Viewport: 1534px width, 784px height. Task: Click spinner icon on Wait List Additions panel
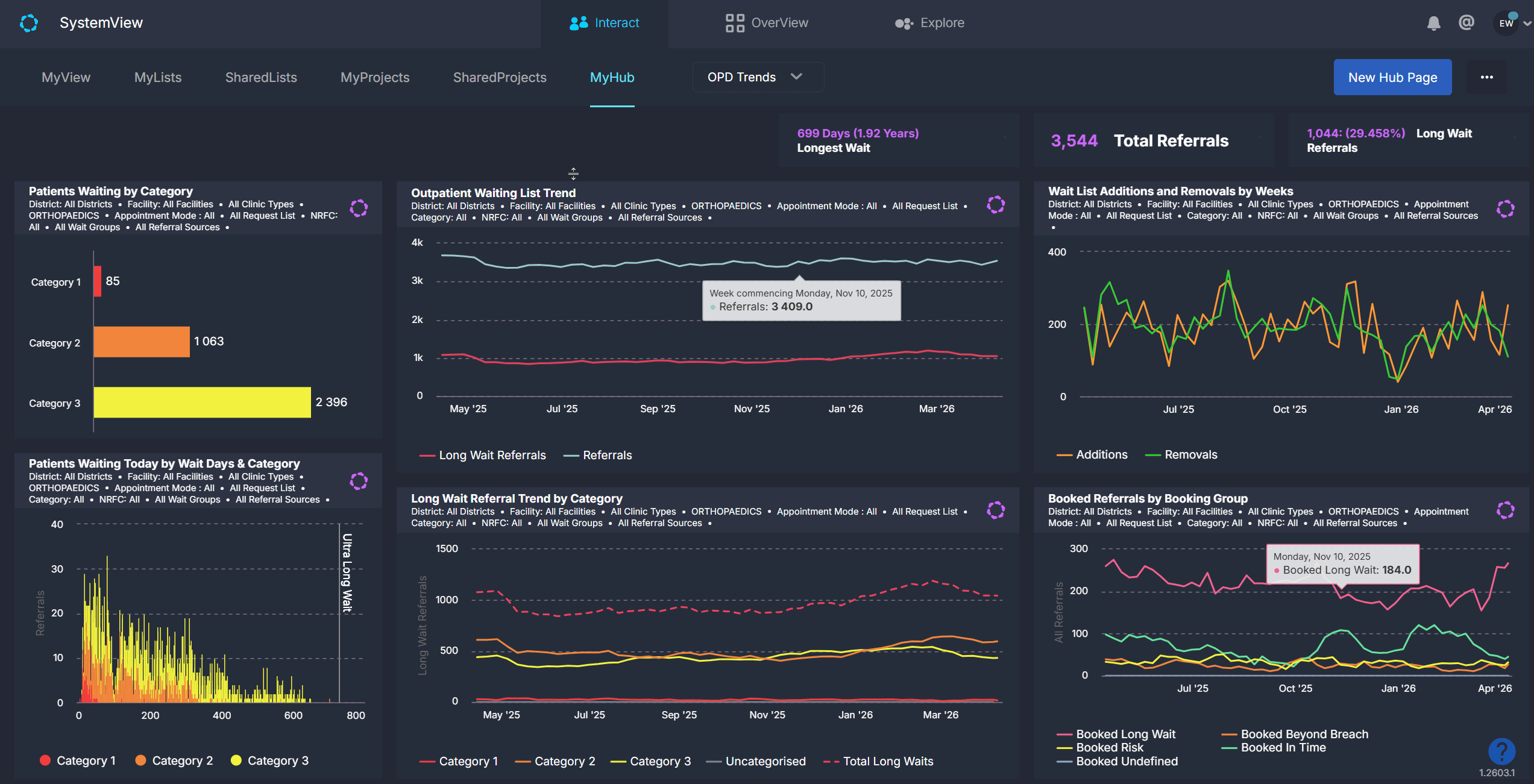(1505, 209)
